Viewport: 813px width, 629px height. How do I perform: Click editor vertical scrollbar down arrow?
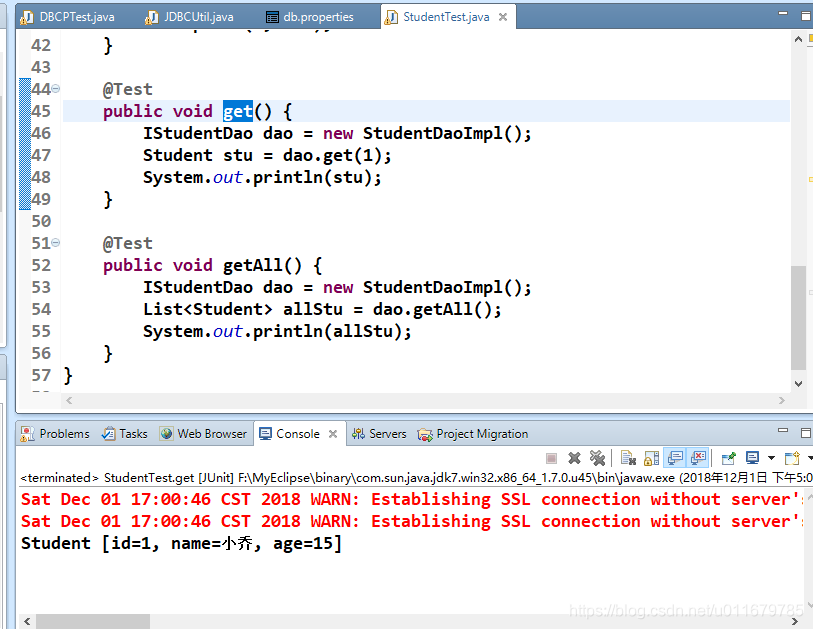[798, 384]
